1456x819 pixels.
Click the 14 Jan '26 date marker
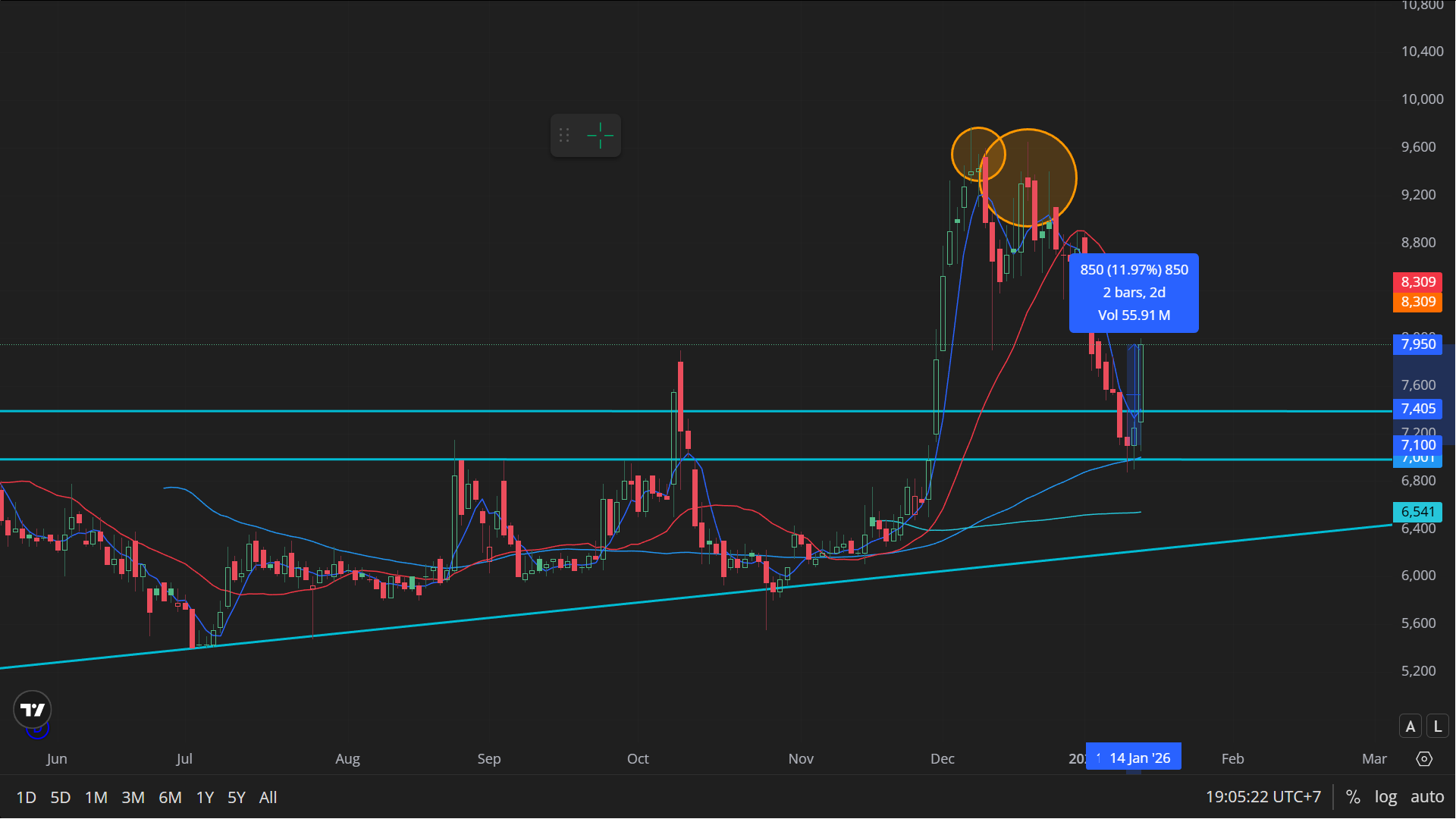(x=1139, y=758)
